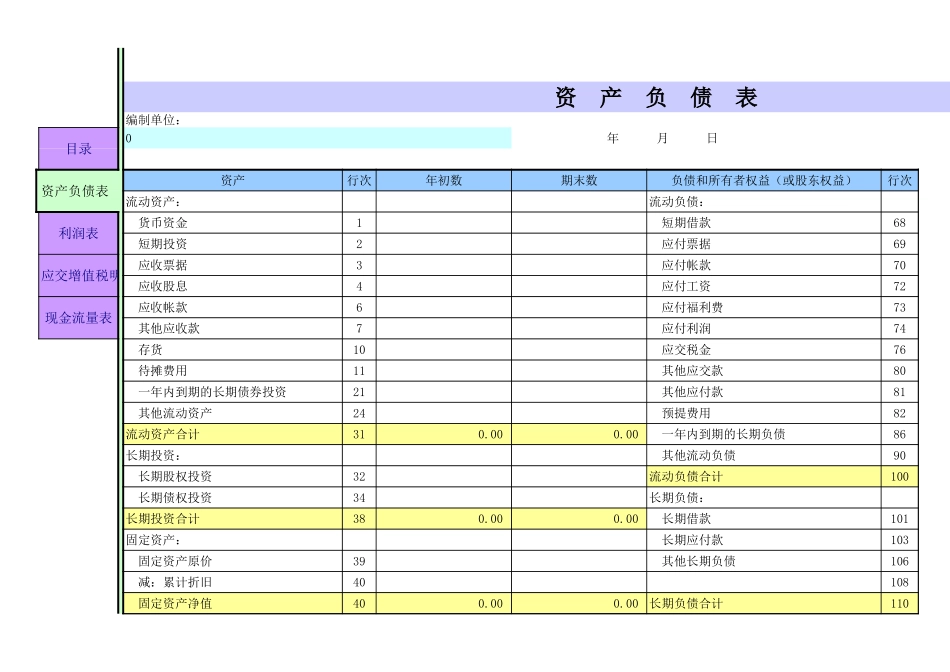Switch to the 利润表 sheet
Viewport: 950px width, 672px height.
(x=75, y=234)
